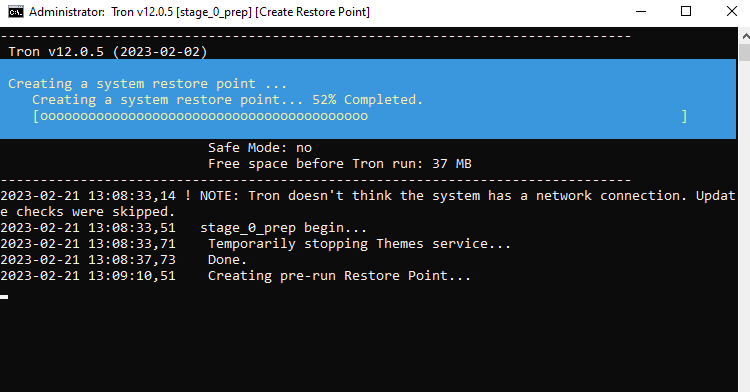The width and height of the screenshot is (750, 392).
Task: Click the blinking console cursor
Action: coord(4,297)
